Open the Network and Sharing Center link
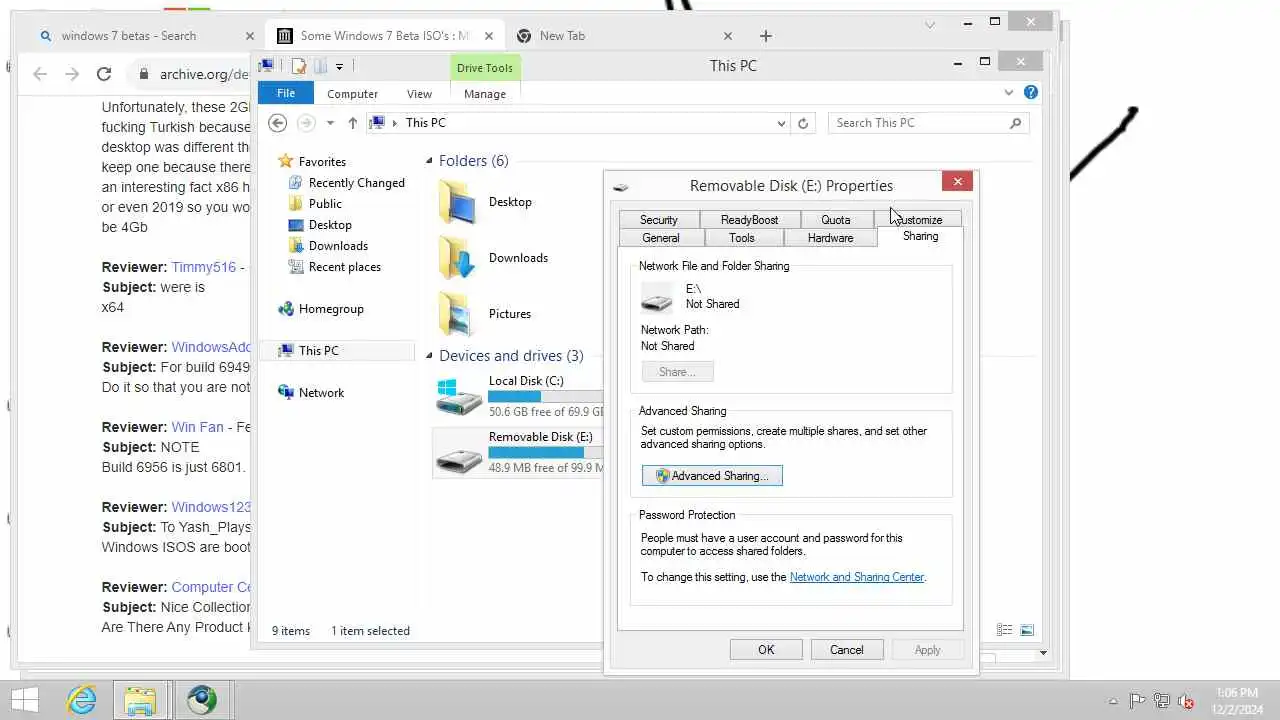 [856, 577]
